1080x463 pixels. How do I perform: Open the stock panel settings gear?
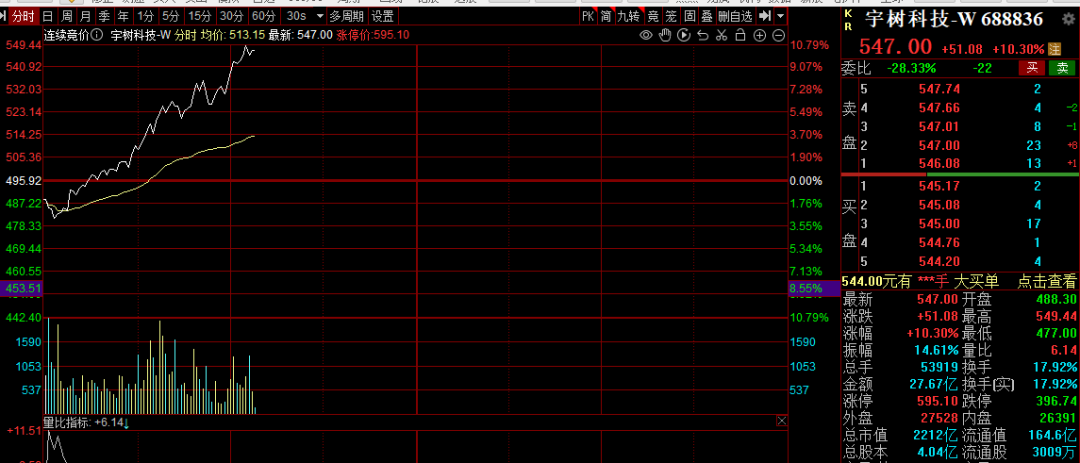tap(1068, 20)
